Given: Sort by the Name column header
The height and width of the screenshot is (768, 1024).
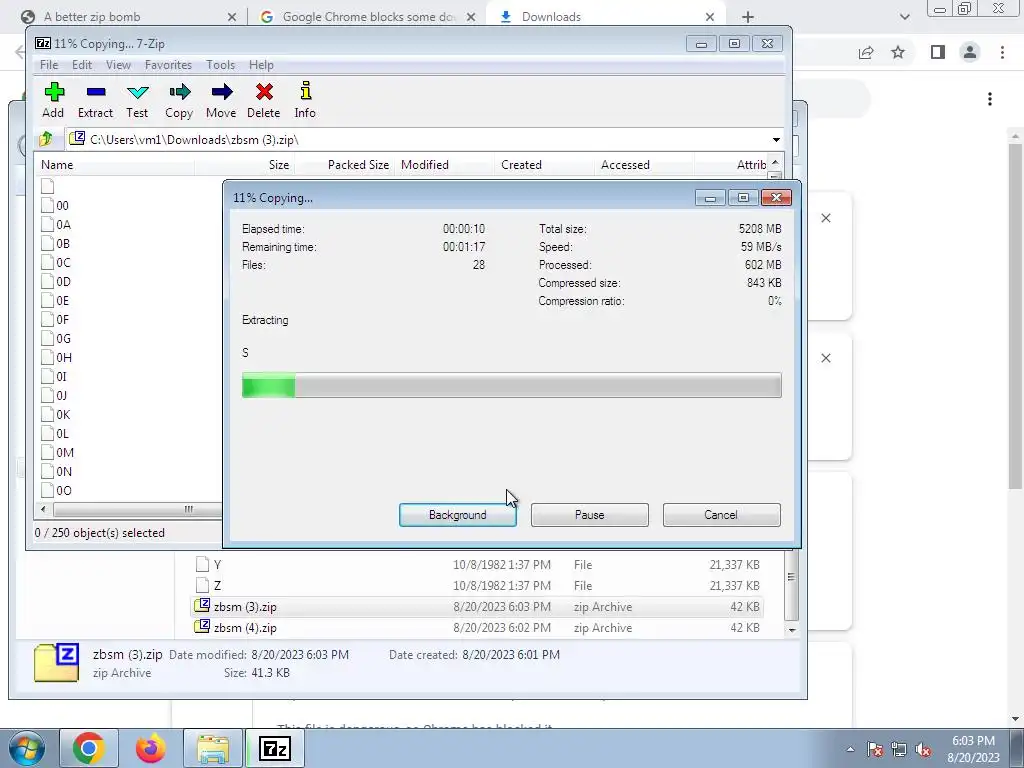Looking at the screenshot, I should [x=115, y=165].
